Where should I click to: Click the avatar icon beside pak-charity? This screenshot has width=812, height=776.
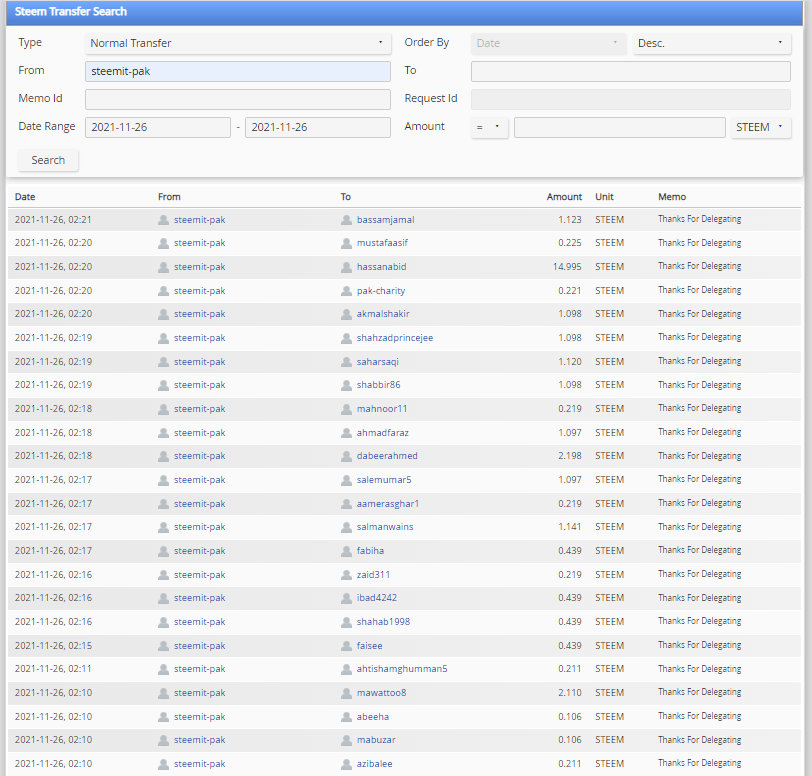pos(346,291)
